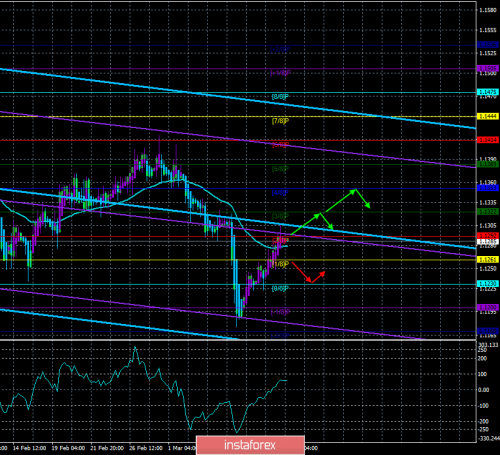Select the cyan 1.1230 level price tag

click(x=488, y=284)
